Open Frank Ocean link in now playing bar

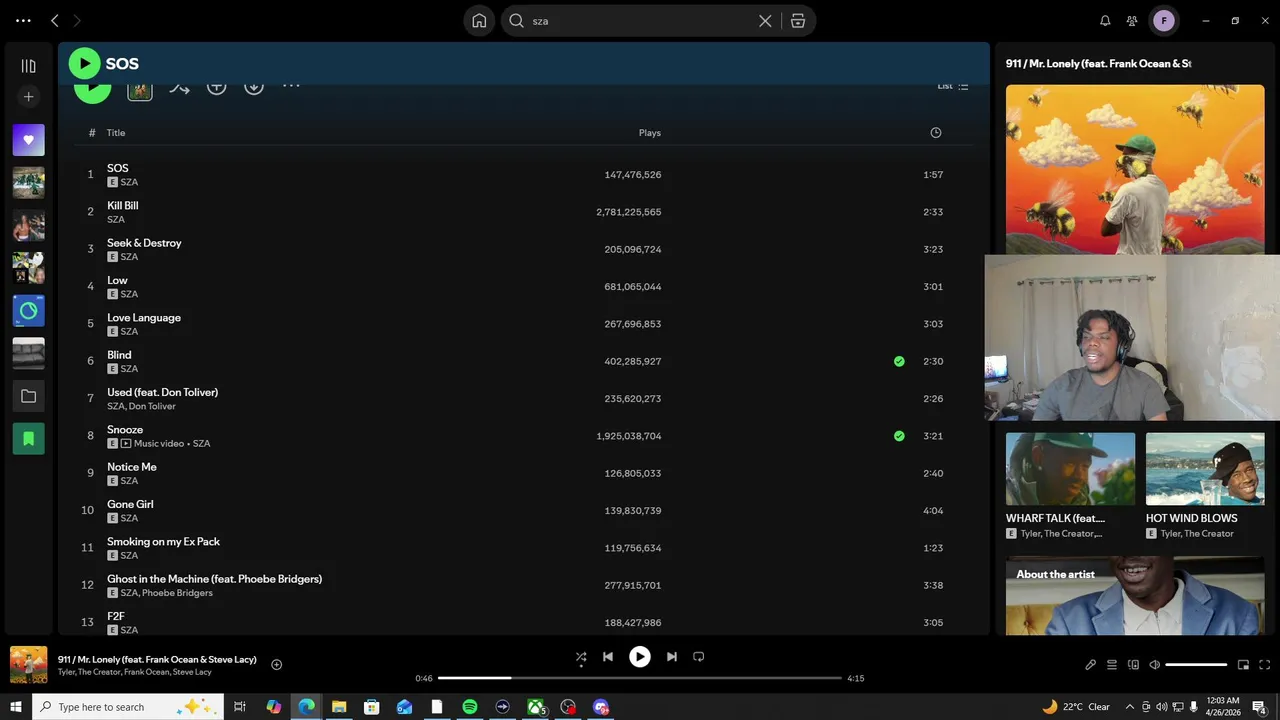(x=146, y=672)
